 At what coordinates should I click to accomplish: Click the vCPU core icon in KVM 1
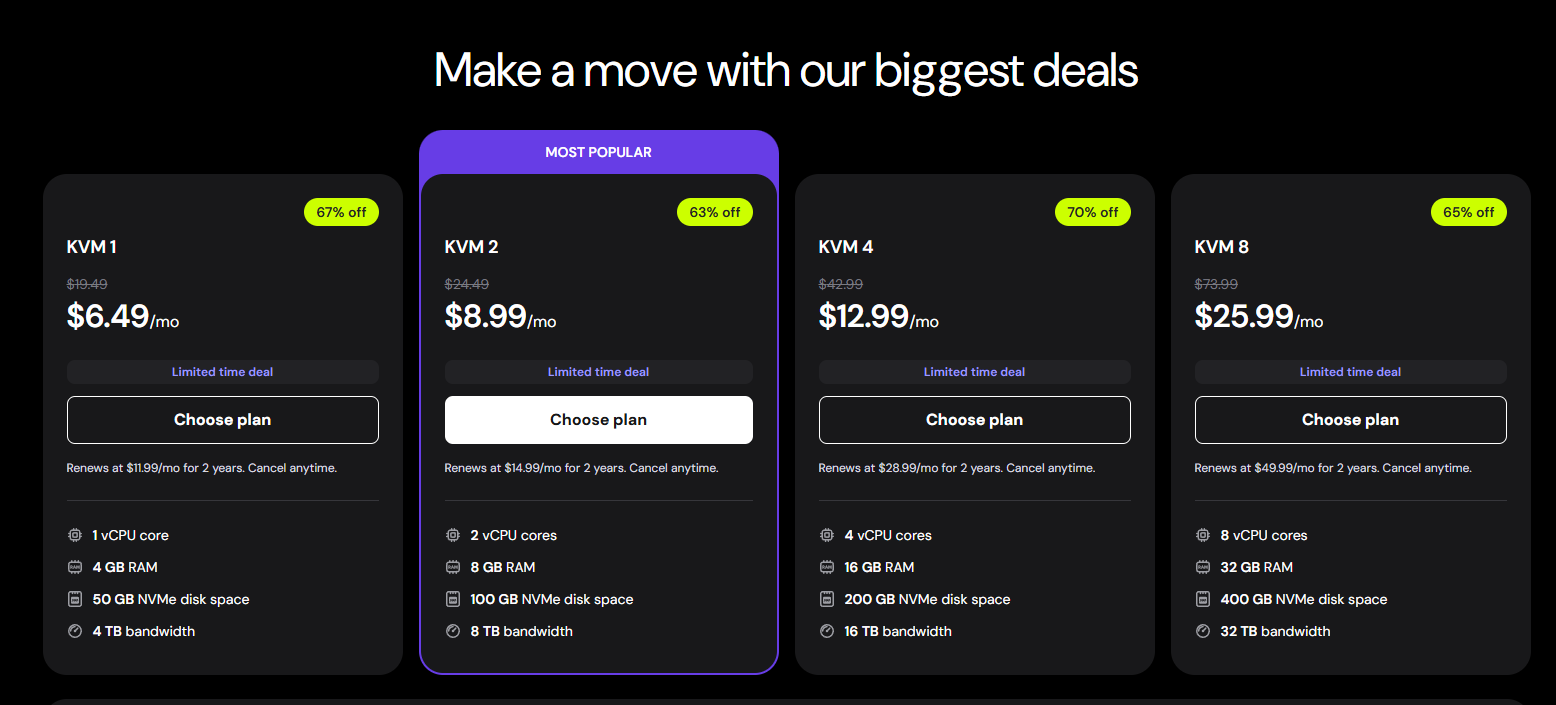click(x=74, y=535)
